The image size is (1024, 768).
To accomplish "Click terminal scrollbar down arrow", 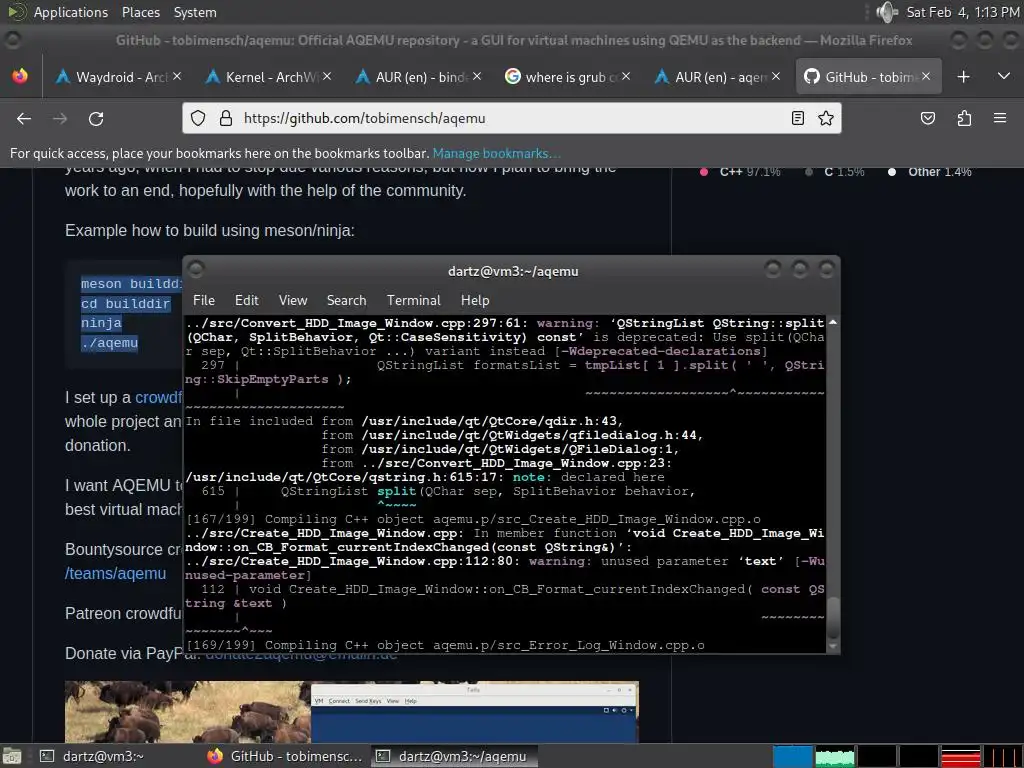I will [833, 647].
